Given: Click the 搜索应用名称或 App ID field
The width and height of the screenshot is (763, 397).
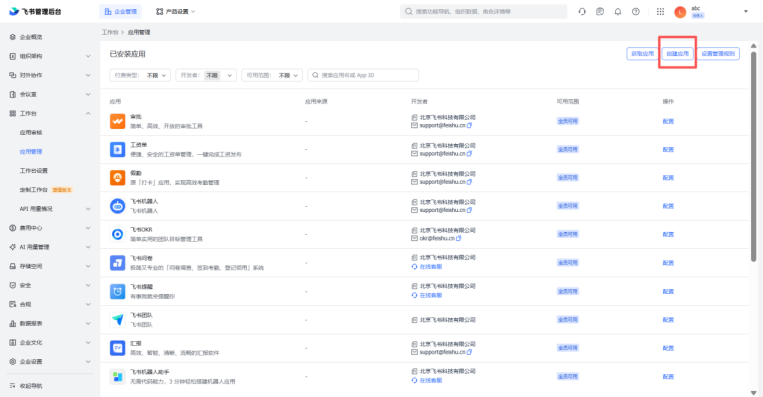Looking at the screenshot, I should point(363,75).
